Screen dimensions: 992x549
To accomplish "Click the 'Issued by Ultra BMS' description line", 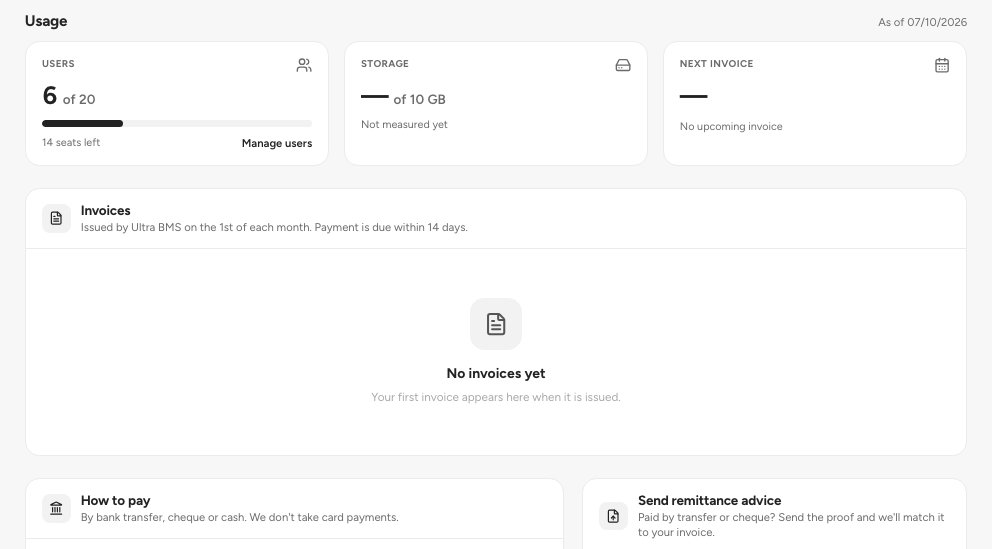I will point(274,227).
